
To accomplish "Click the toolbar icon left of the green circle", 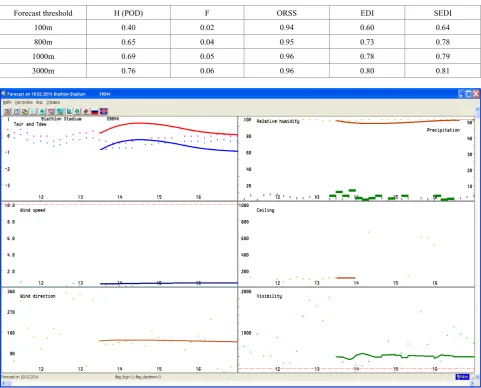I will (69, 111).
